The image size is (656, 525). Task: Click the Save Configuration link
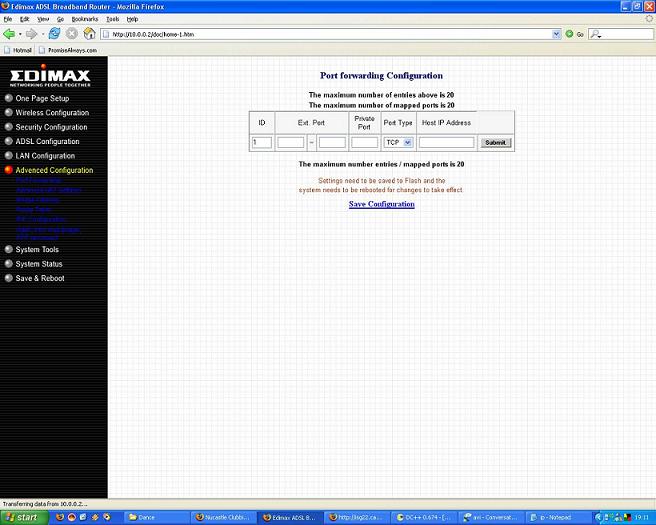(x=381, y=204)
